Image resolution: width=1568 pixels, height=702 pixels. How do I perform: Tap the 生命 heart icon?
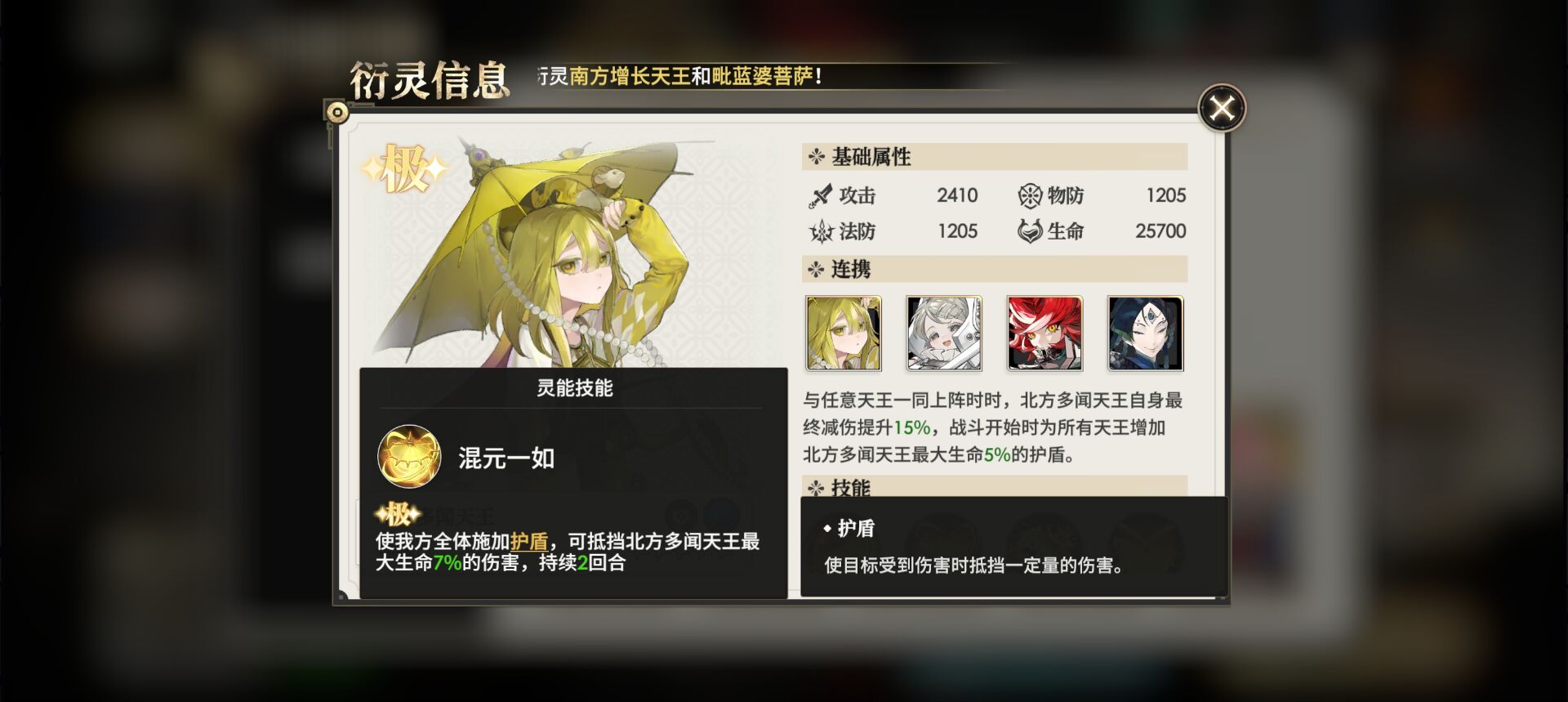tap(1030, 231)
